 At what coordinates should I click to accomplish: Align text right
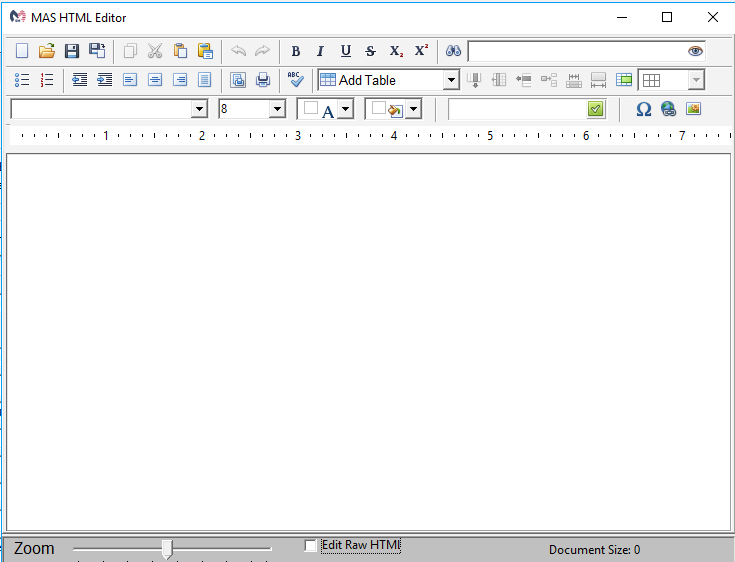pyautogui.click(x=180, y=80)
